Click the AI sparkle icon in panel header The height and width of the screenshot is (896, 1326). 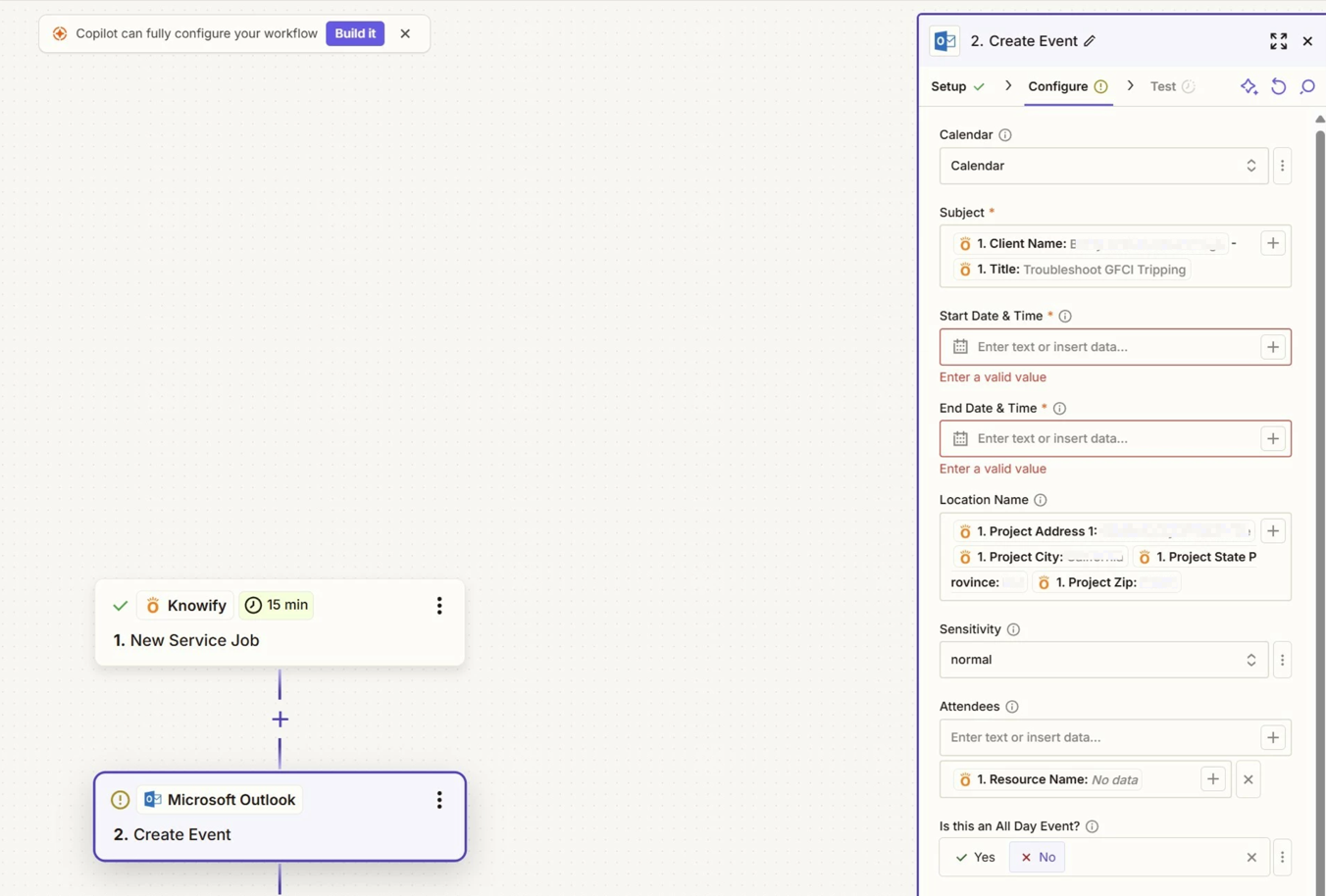[1249, 87]
